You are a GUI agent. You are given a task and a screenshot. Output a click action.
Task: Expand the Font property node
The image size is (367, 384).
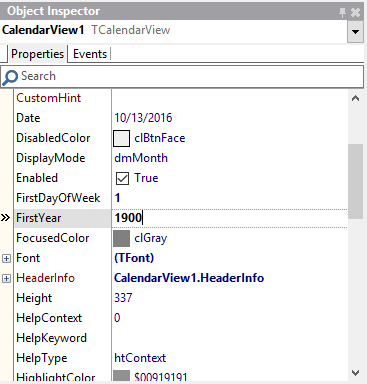click(x=6, y=258)
